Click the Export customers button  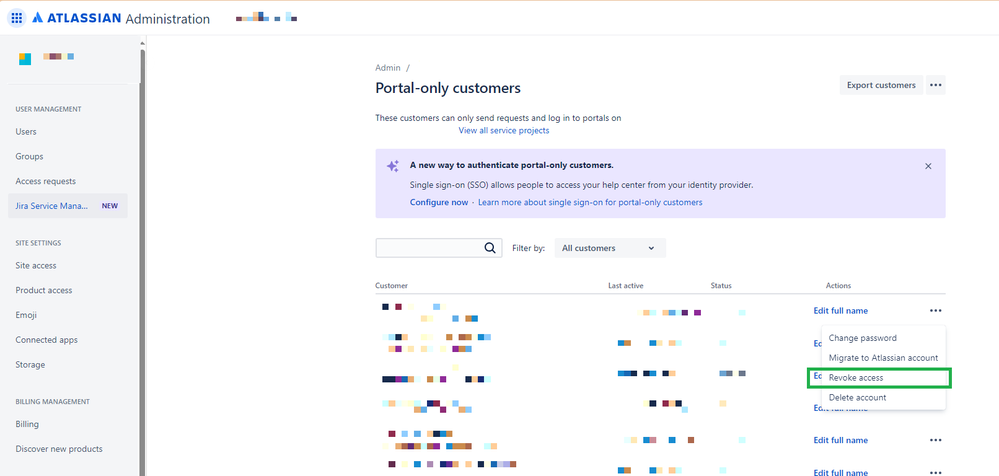pyautogui.click(x=881, y=85)
